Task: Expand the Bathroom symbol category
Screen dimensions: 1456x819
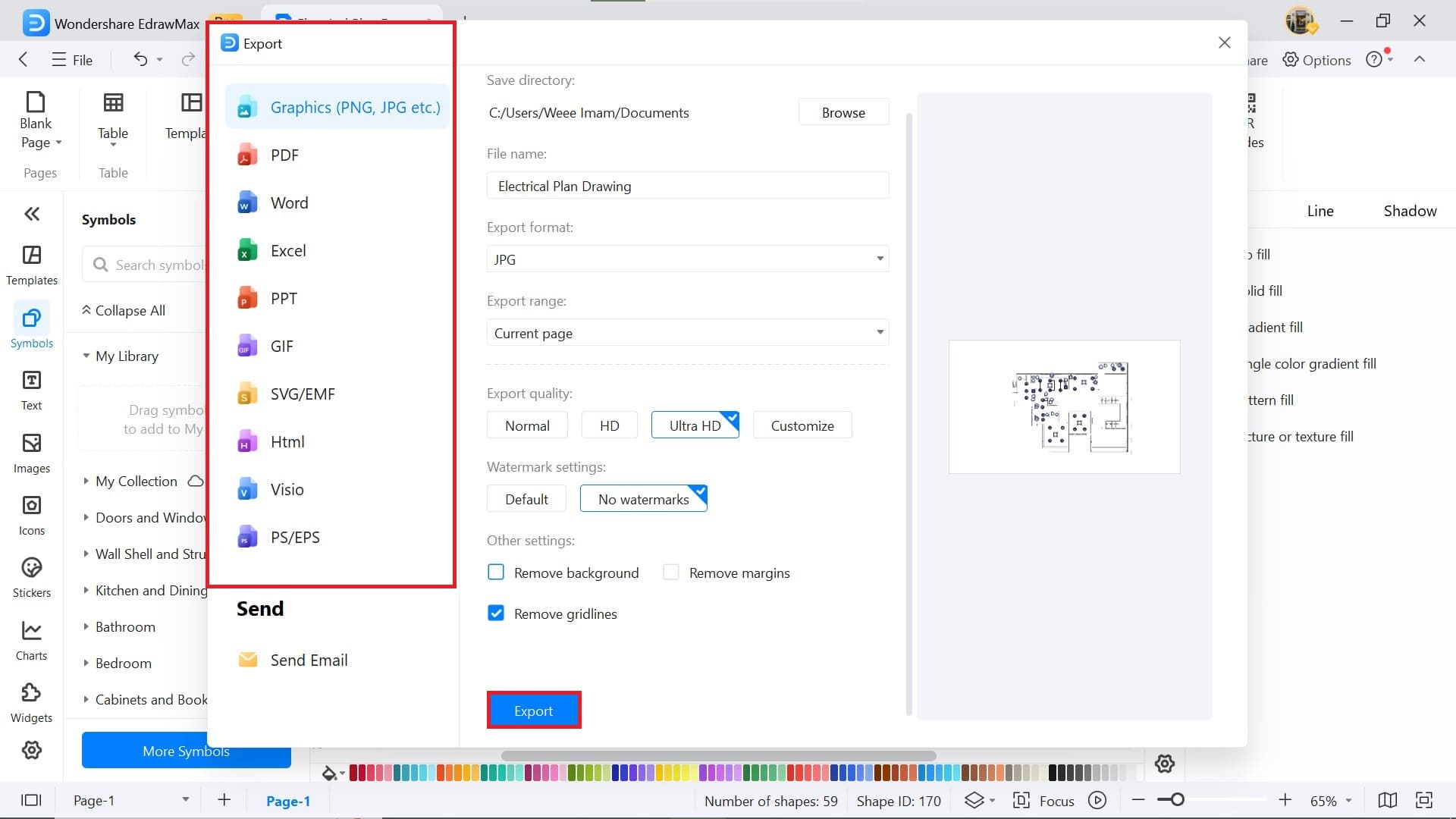Action: tap(86, 626)
